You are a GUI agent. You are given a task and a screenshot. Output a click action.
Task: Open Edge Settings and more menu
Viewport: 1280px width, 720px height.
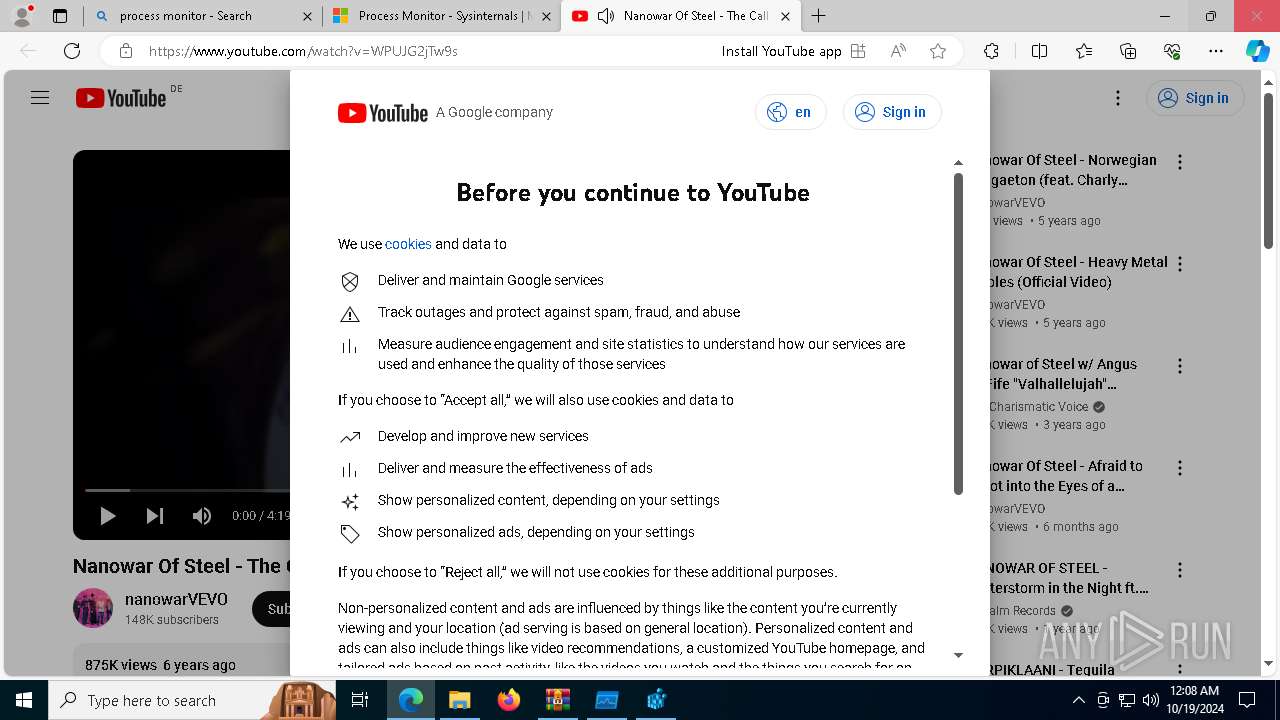pos(1216,51)
